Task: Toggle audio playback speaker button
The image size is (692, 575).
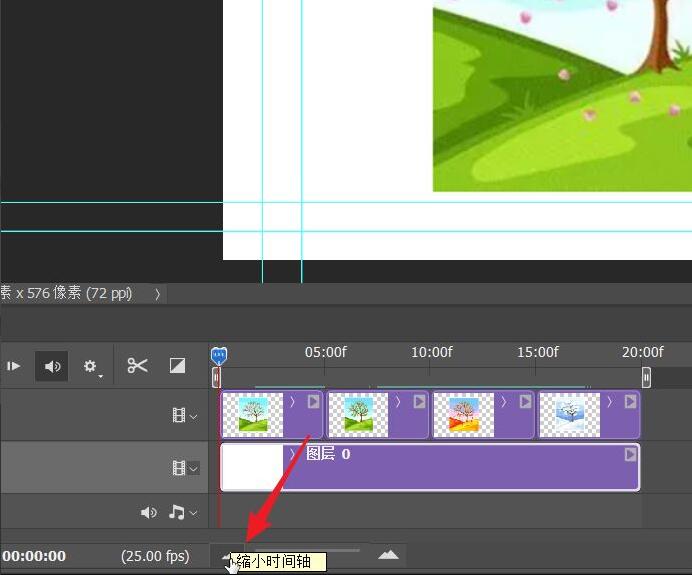Action: [x=52, y=366]
